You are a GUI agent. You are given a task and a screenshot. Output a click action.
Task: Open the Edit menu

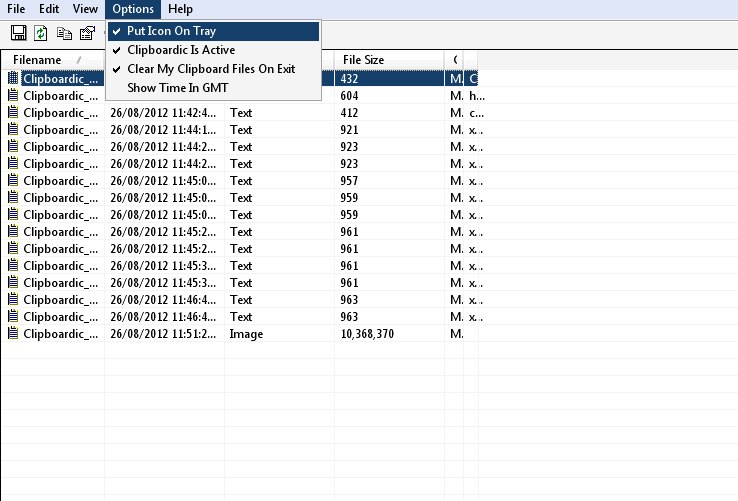tap(49, 9)
